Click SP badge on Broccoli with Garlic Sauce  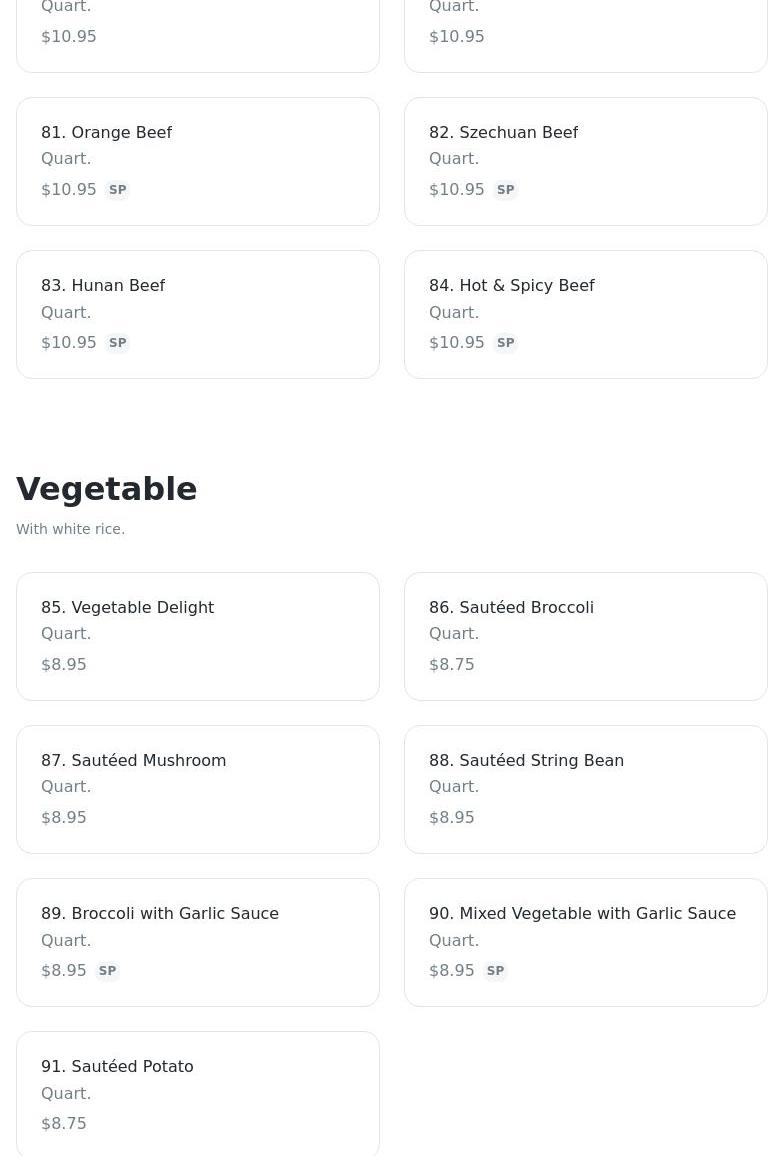pos(107,971)
